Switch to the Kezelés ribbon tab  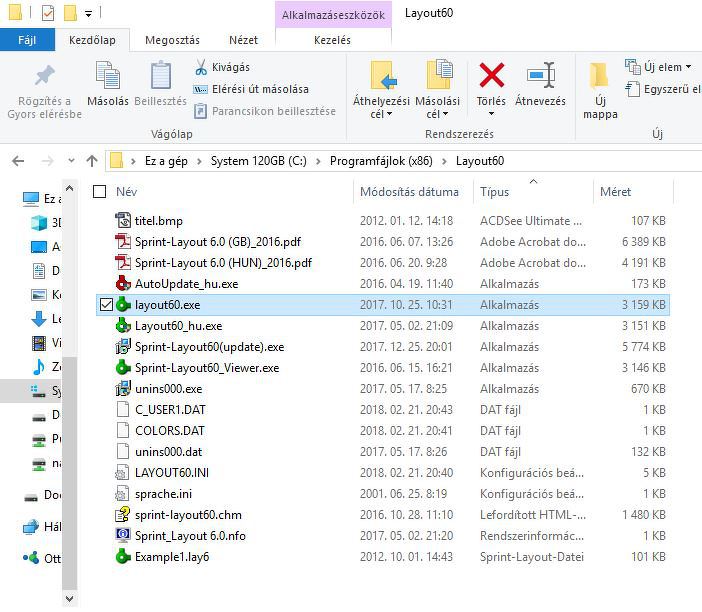[x=333, y=40]
